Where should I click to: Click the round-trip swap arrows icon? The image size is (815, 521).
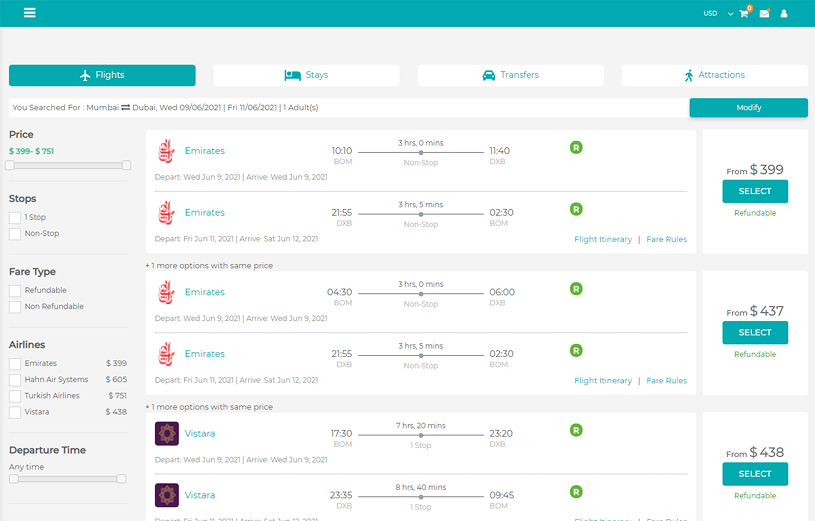pos(126,108)
